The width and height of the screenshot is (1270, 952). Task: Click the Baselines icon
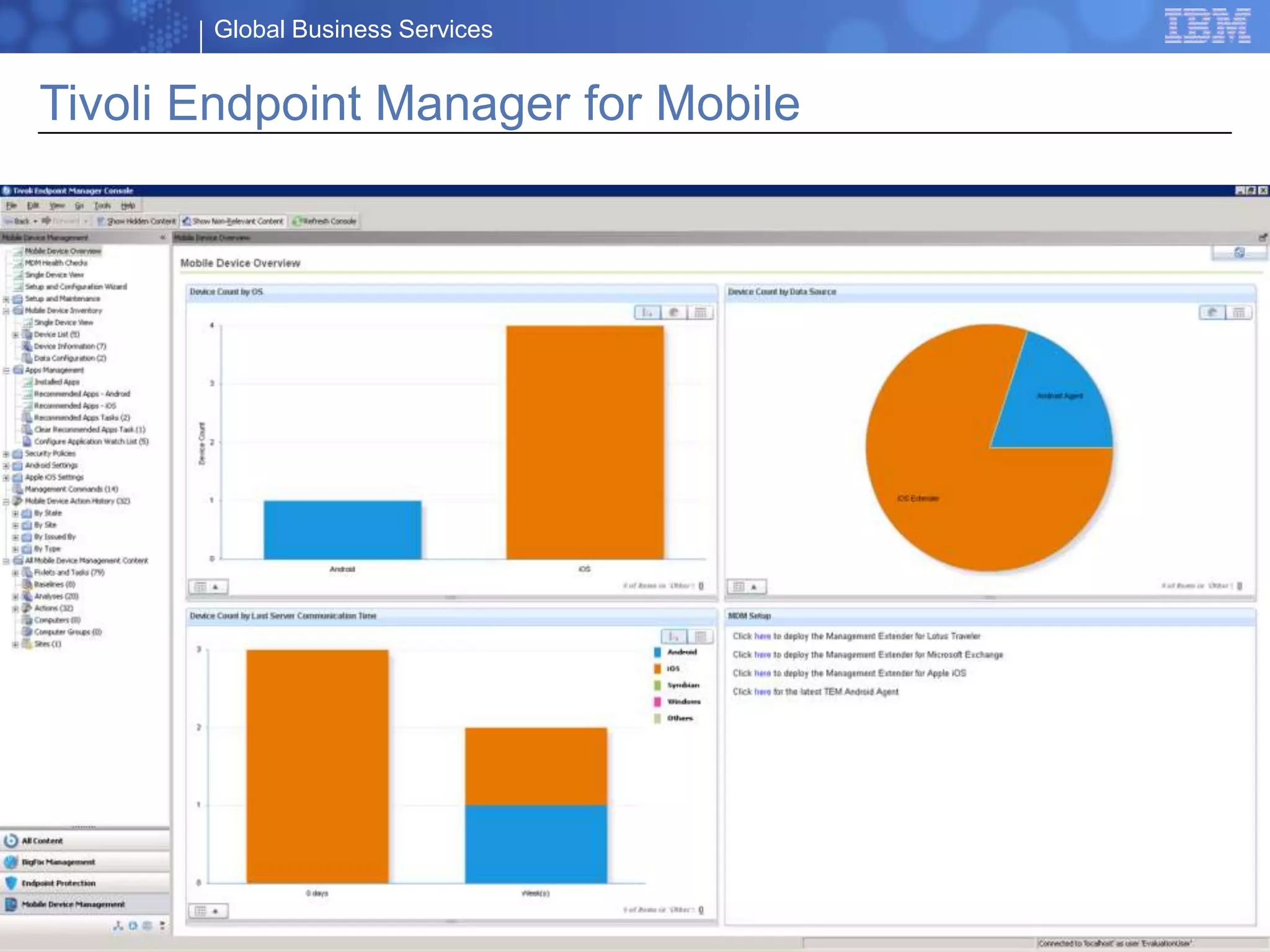27,584
